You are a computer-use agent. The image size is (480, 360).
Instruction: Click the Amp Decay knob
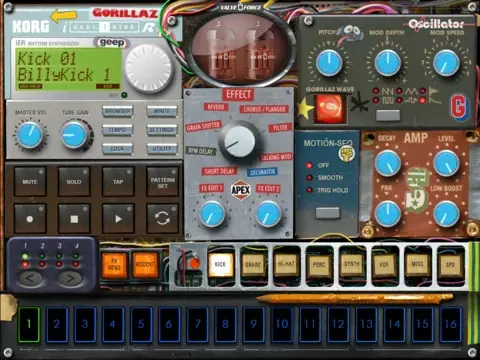(x=388, y=163)
